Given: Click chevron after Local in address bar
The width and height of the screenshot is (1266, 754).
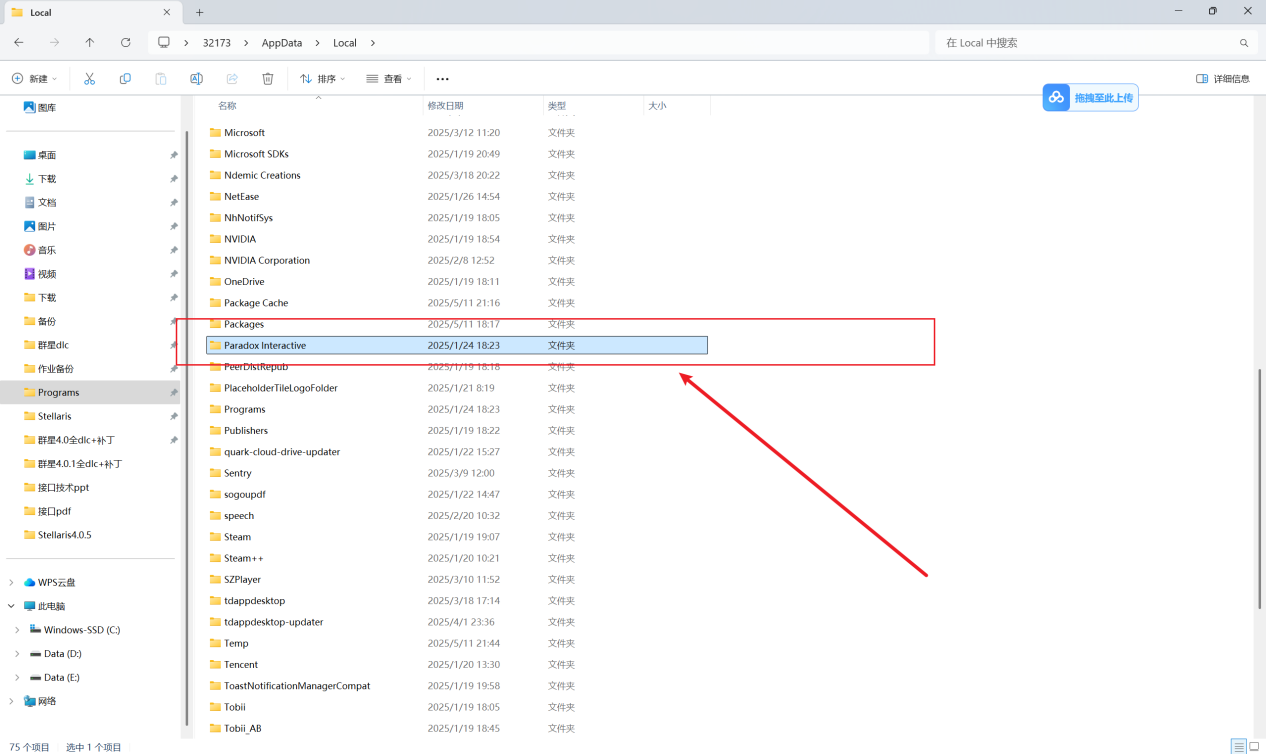Looking at the screenshot, I should (x=373, y=43).
